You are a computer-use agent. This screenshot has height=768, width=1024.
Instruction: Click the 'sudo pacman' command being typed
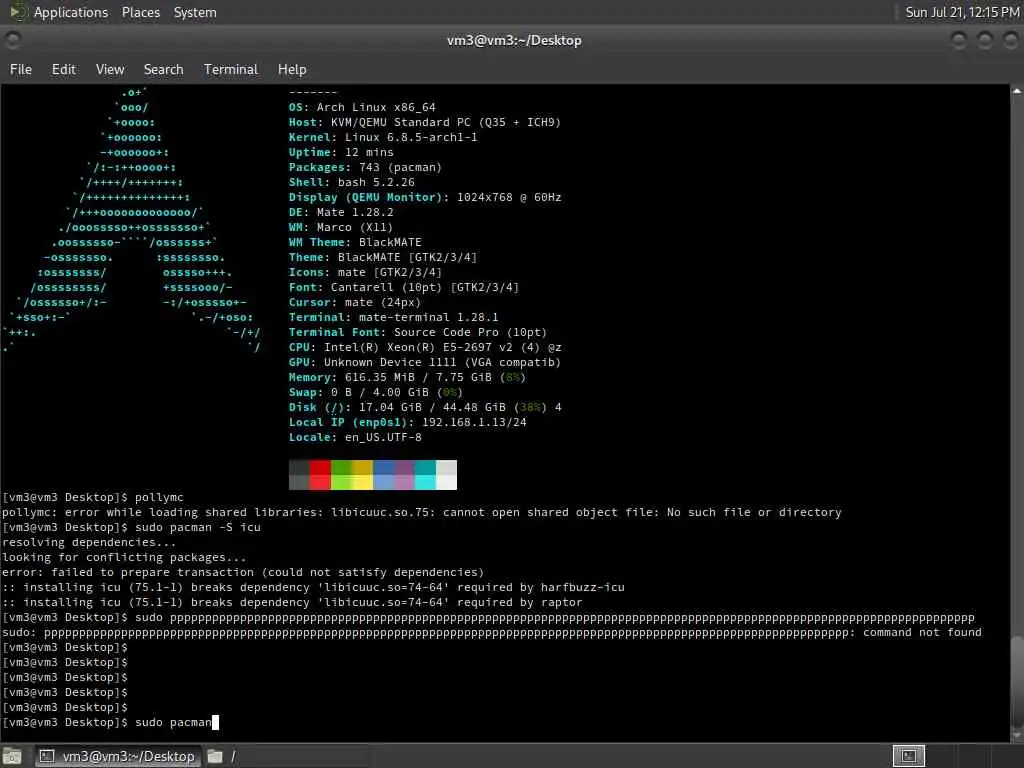point(173,722)
